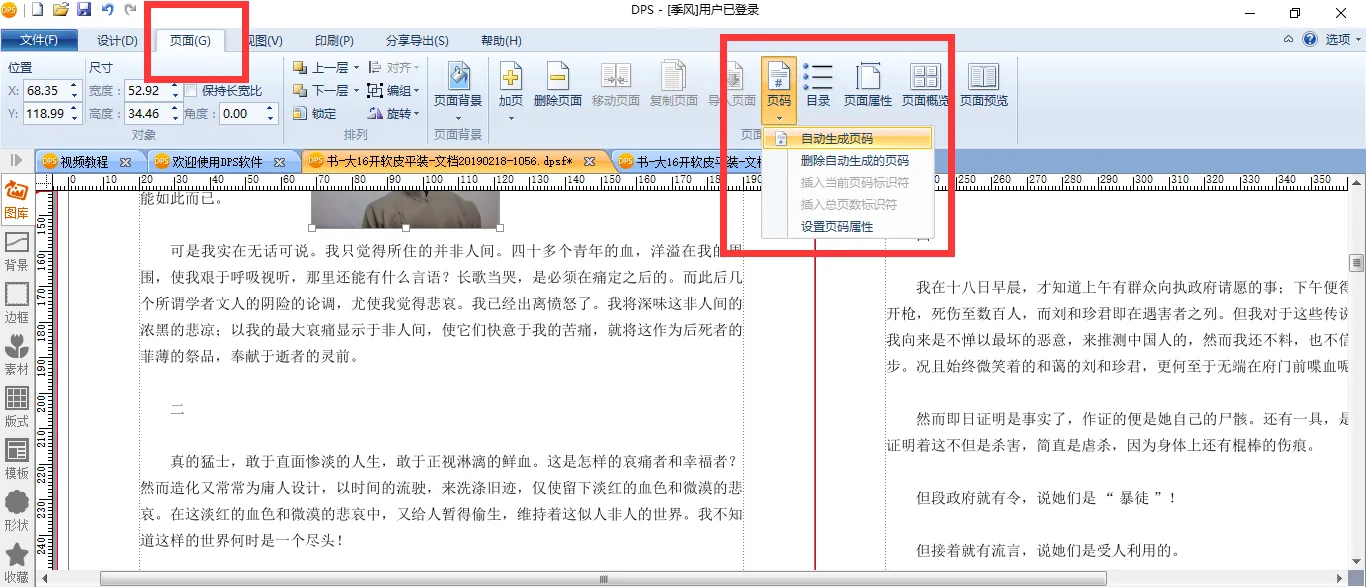Choose 设置页码属性 menu entry

point(836,227)
